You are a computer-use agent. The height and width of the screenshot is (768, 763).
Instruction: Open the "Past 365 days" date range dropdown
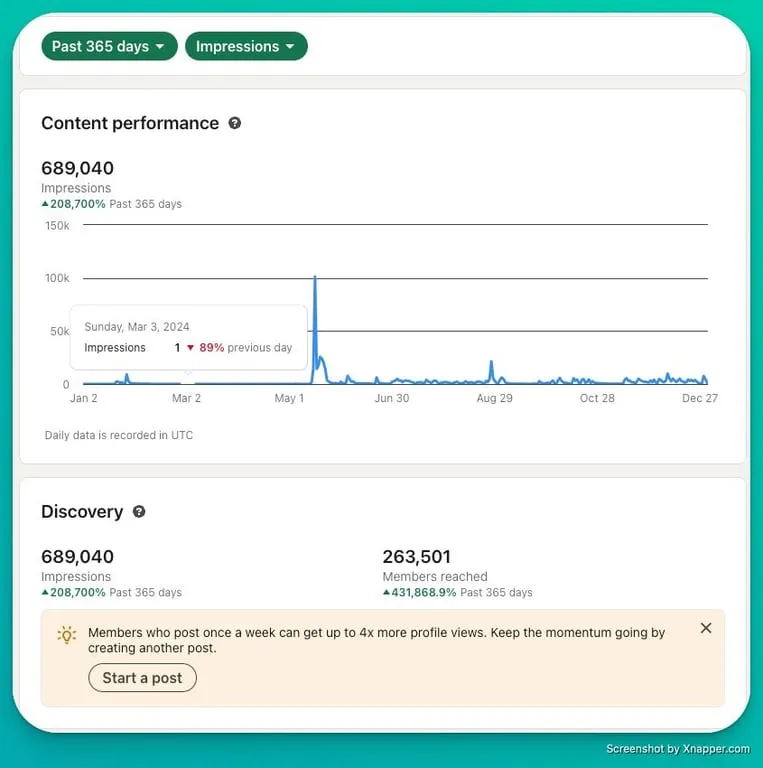[x=109, y=46]
